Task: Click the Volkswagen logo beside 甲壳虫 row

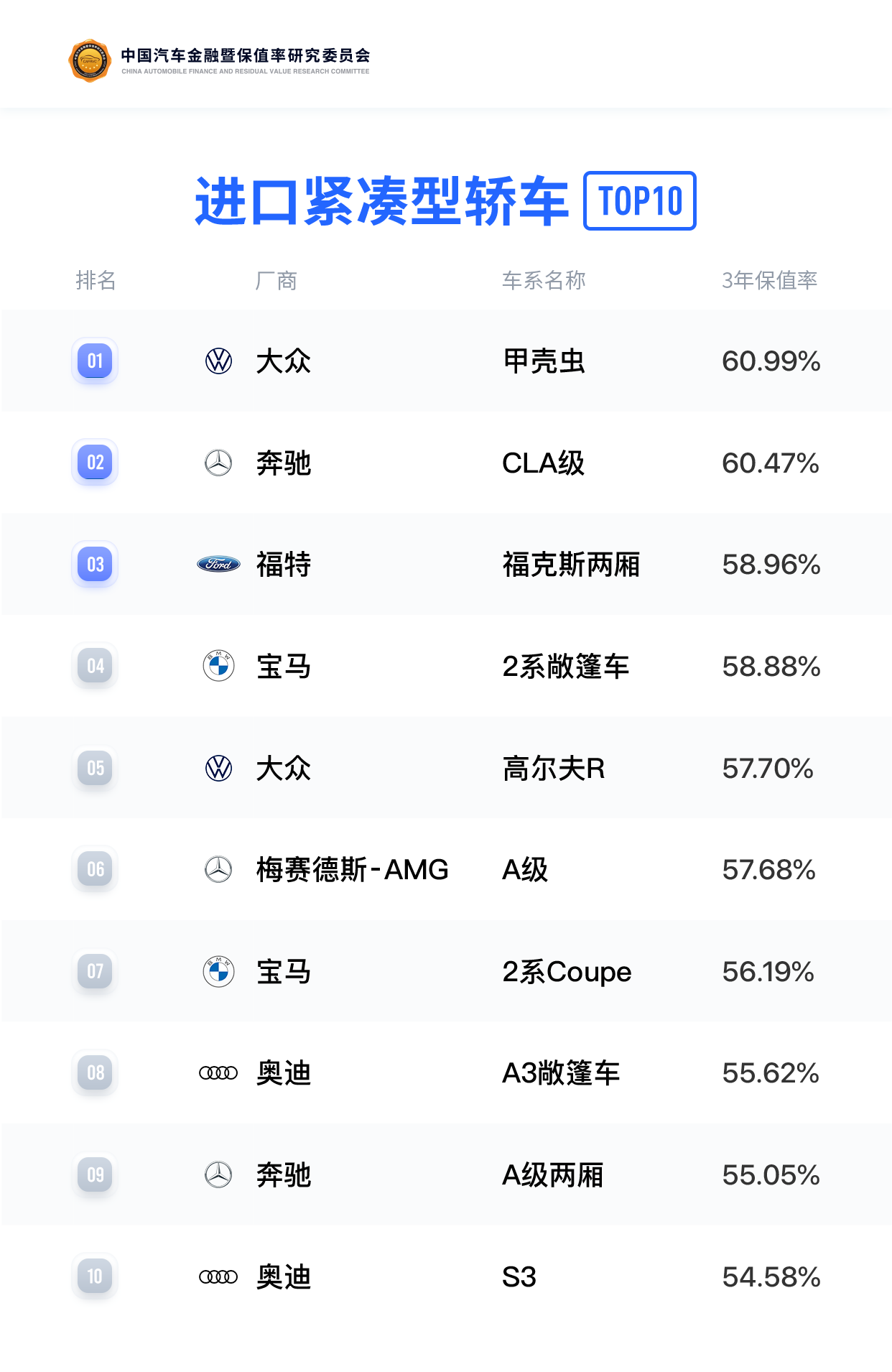Action: point(218,361)
